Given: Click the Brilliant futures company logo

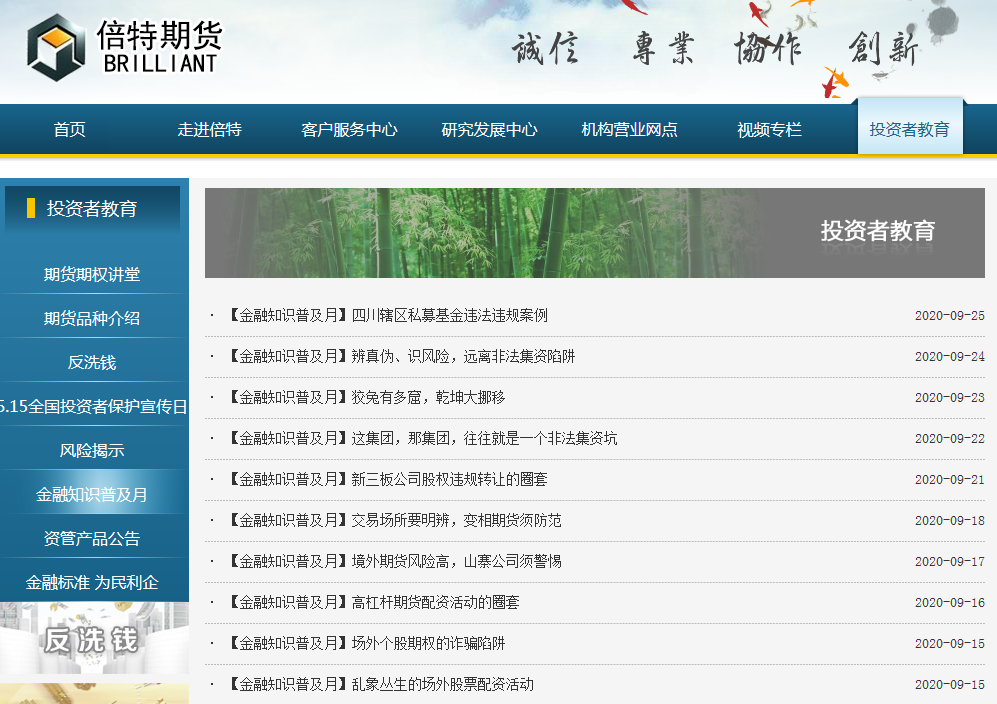Looking at the screenshot, I should coord(123,47).
